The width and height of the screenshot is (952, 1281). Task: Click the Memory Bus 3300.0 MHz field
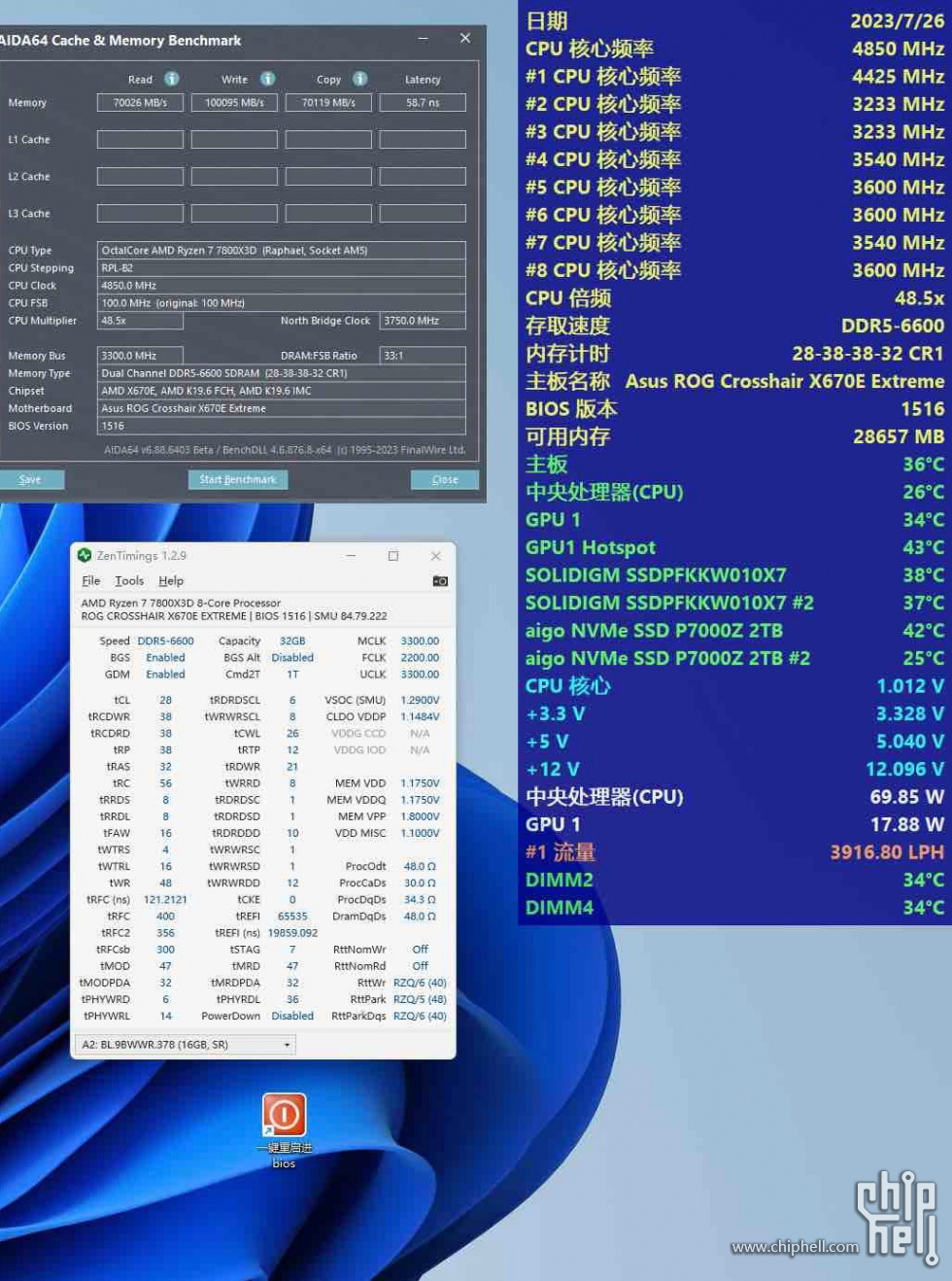tap(140, 356)
